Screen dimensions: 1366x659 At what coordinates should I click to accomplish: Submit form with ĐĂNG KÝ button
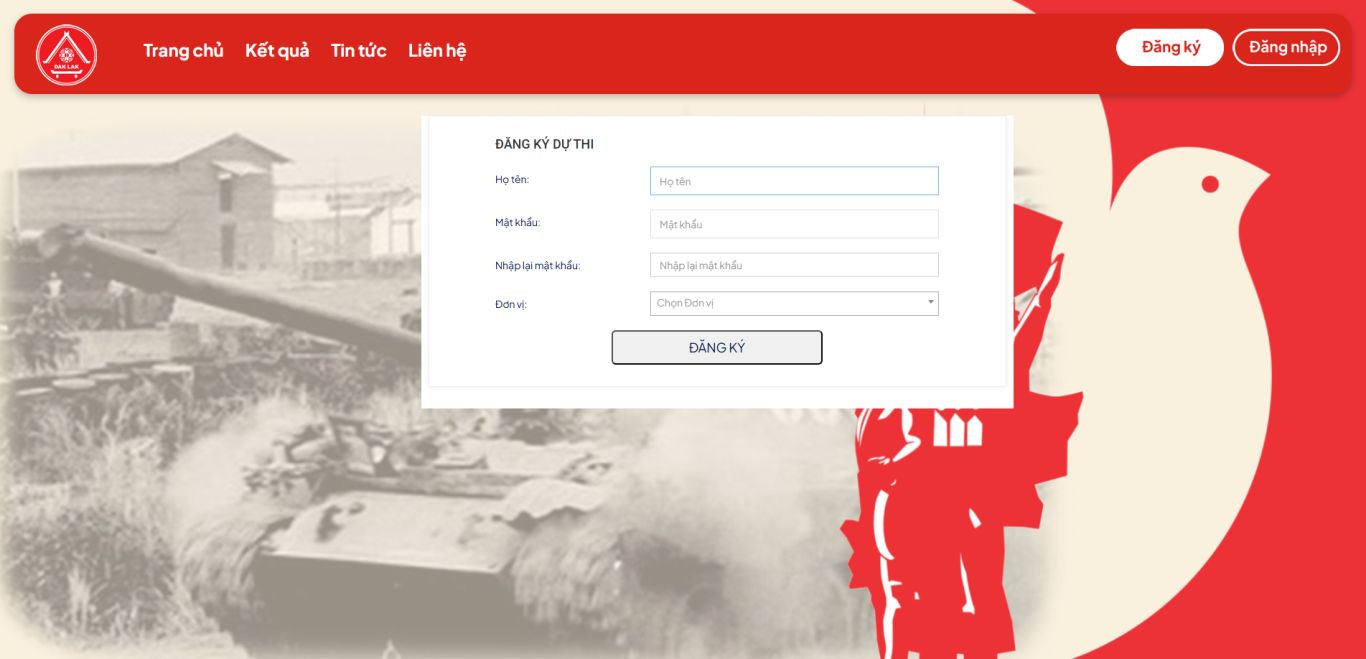[717, 347]
